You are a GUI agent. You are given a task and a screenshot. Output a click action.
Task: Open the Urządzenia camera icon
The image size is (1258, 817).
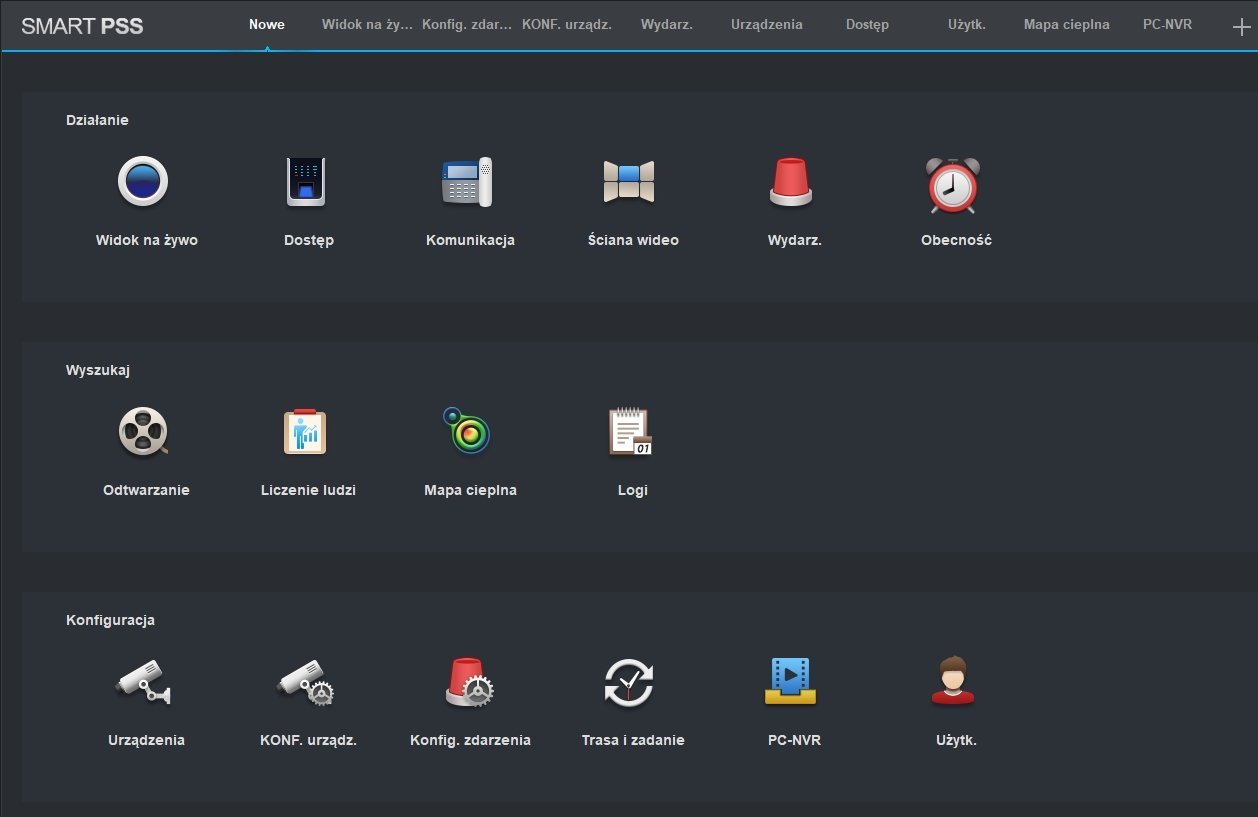(x=143, y=682)
